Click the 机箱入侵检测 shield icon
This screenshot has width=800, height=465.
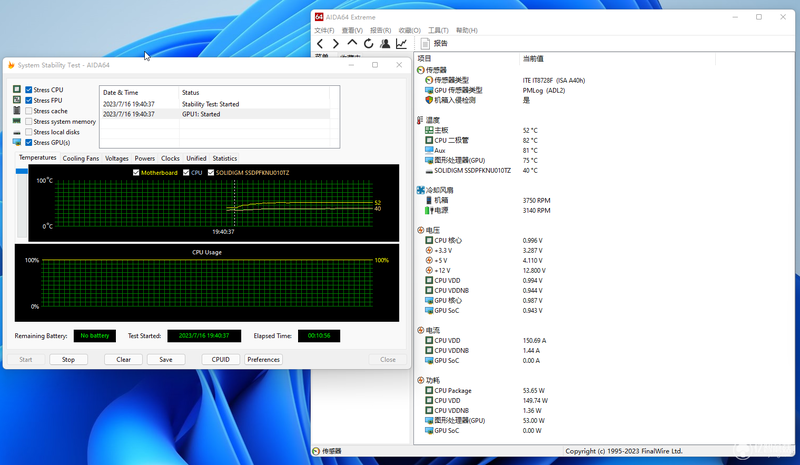click(x=429, y=100)
